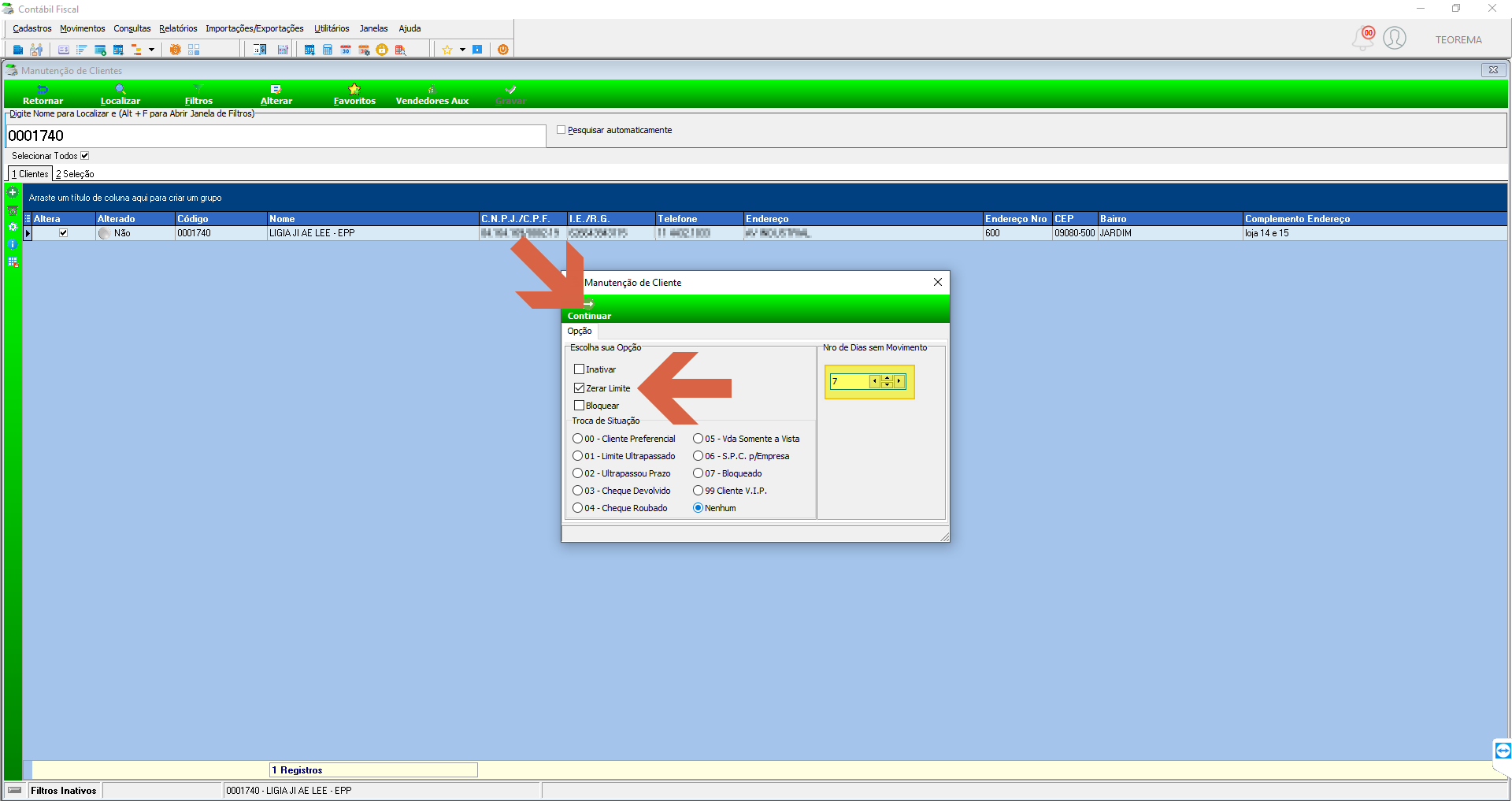Open the Relatórios menu
Screen dimensions: 1512x801
tap(178, 28)
